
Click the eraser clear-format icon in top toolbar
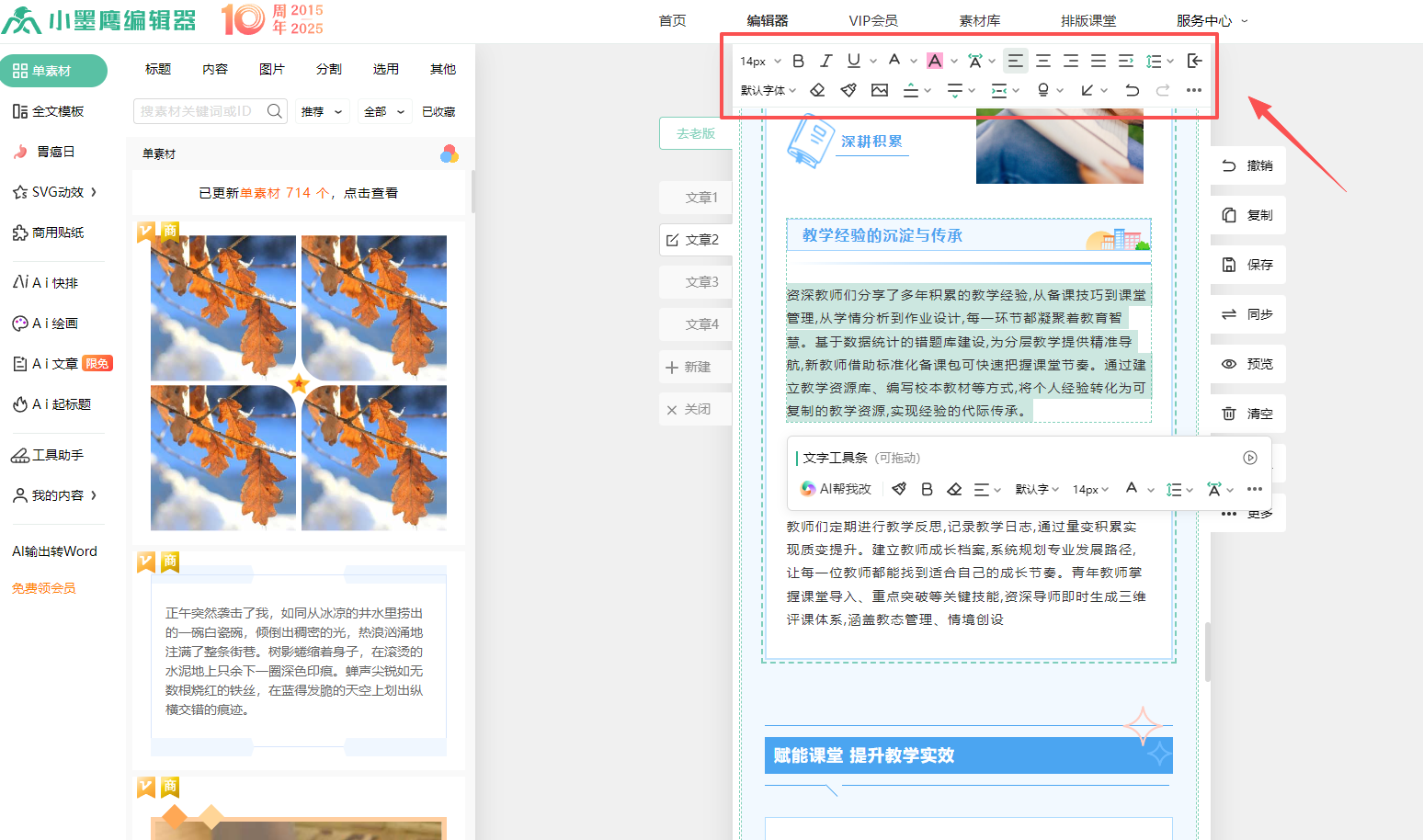(817, 90)
